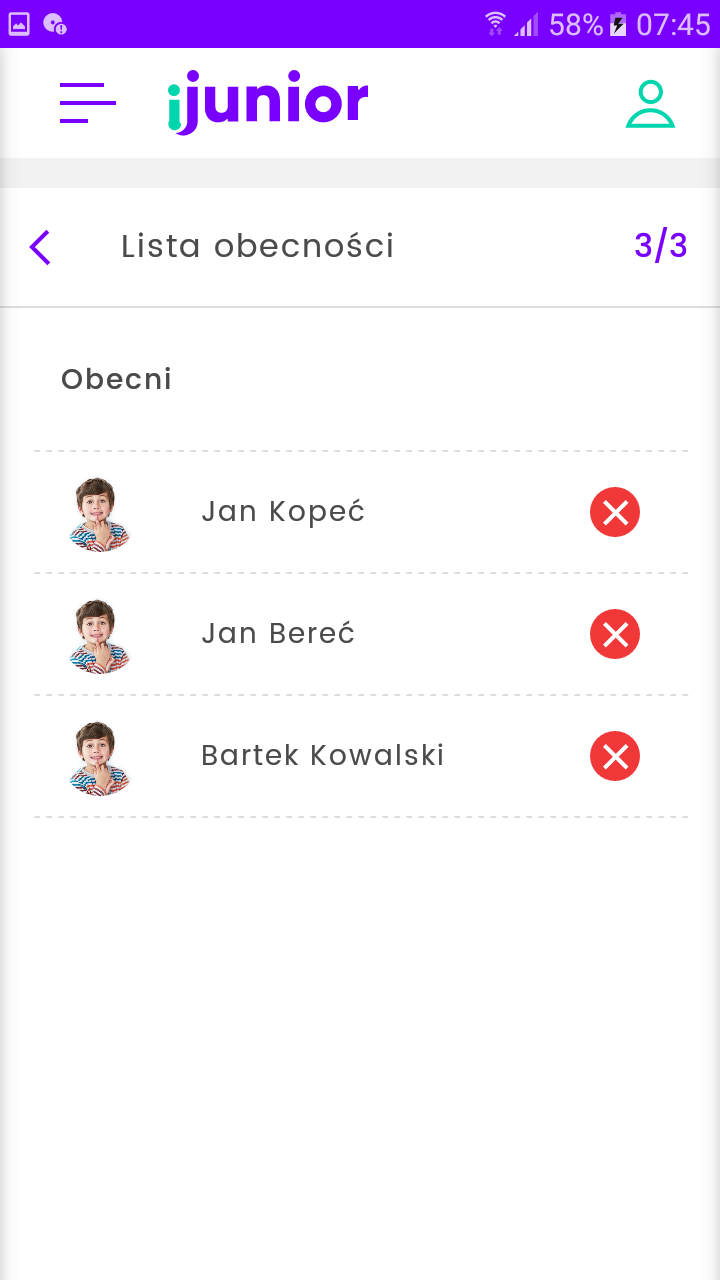This screenshot has width=720, height=1280.
Task: Tap red X next to Bartek Kowalski
Action: click(x=615, y=756)
